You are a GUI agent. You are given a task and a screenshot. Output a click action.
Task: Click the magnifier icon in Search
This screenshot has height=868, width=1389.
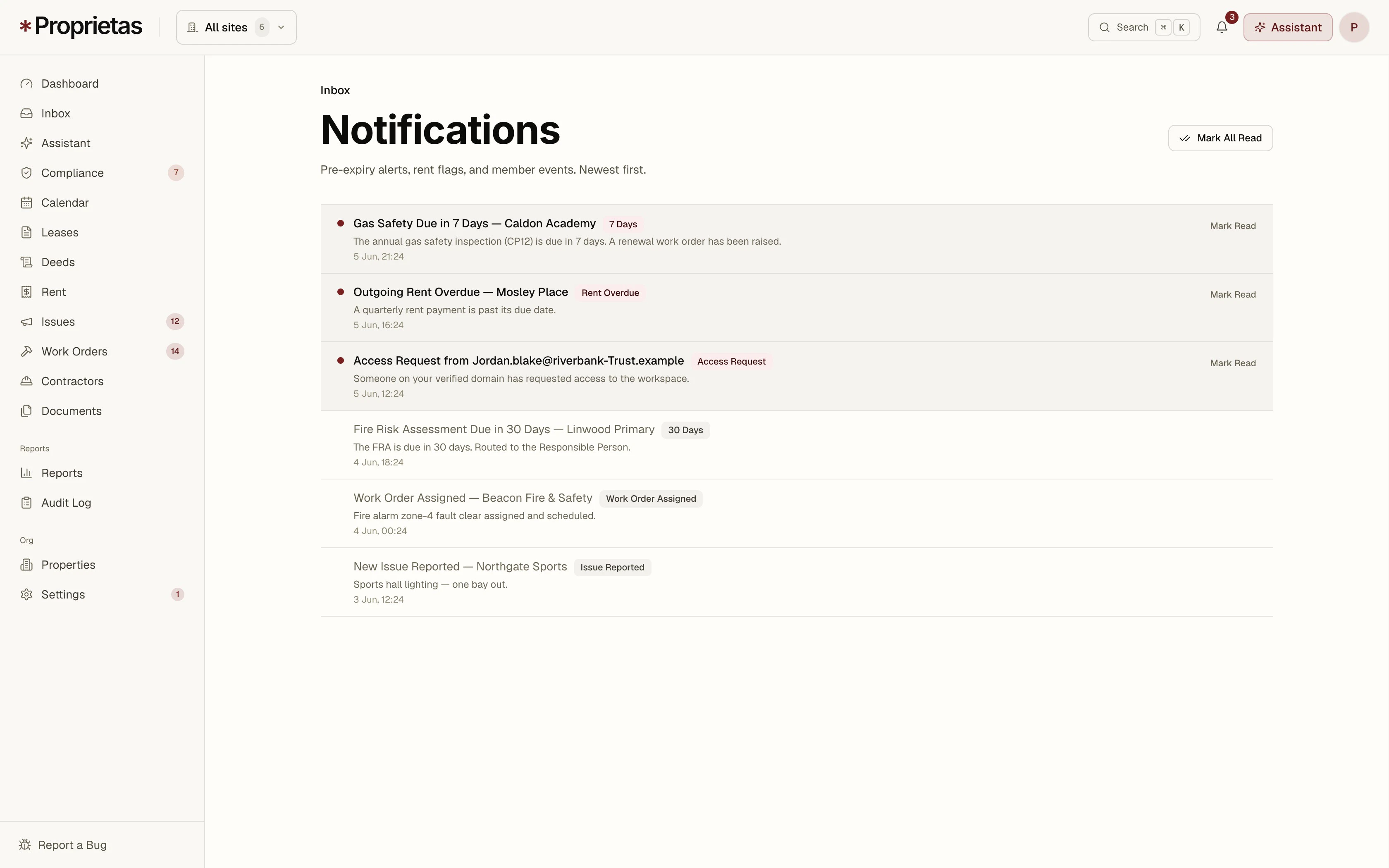click(x=1104, y=28)
